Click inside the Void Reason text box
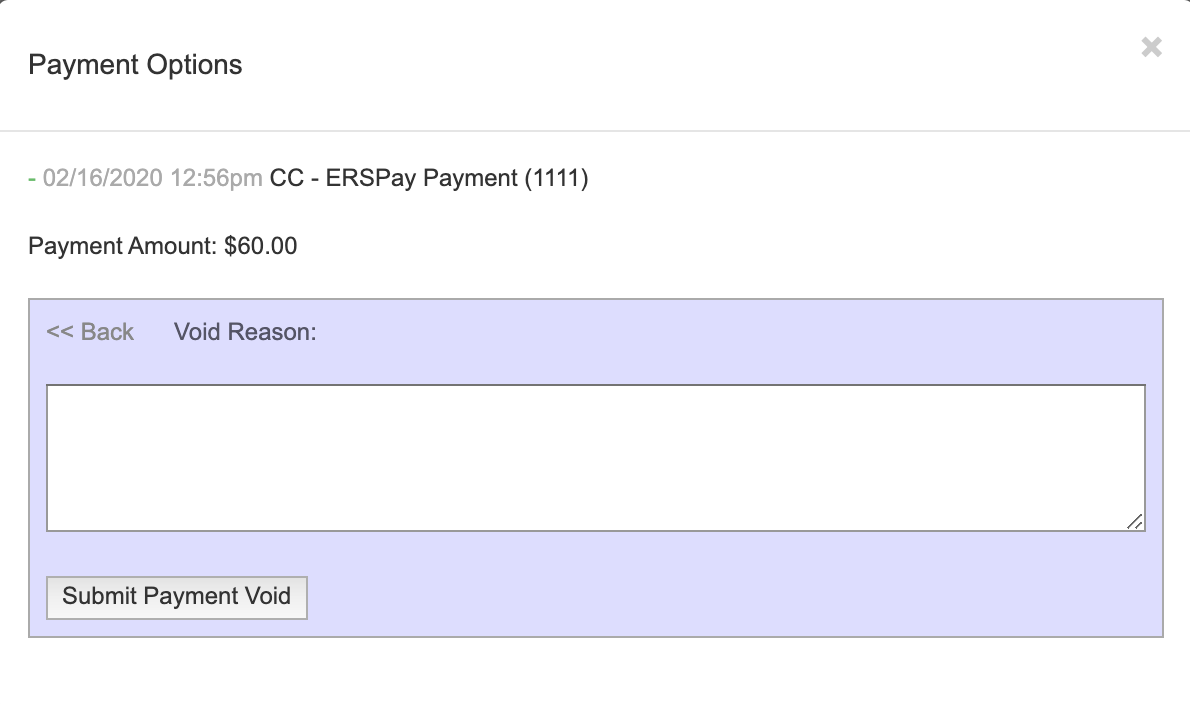This screenshot has width=1190, height=704. click(x=595, y=457)
